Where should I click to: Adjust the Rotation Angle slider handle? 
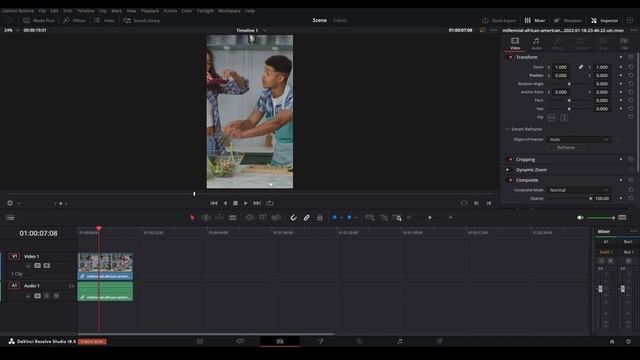tap(569, 84)
